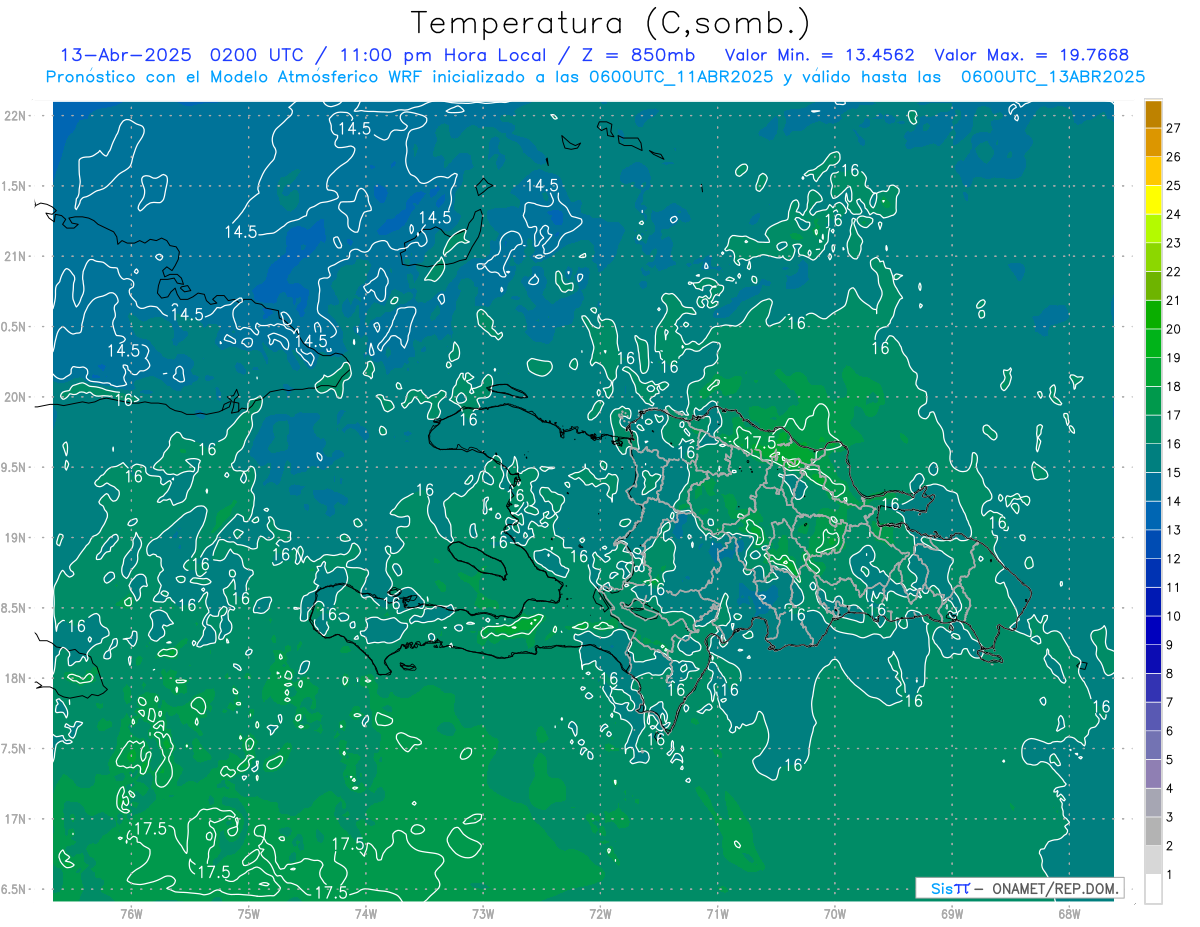The width and height of the screenshot is (1200, 927).
Task: Click the color scale value "7"
Action: tap(1171, 703)
